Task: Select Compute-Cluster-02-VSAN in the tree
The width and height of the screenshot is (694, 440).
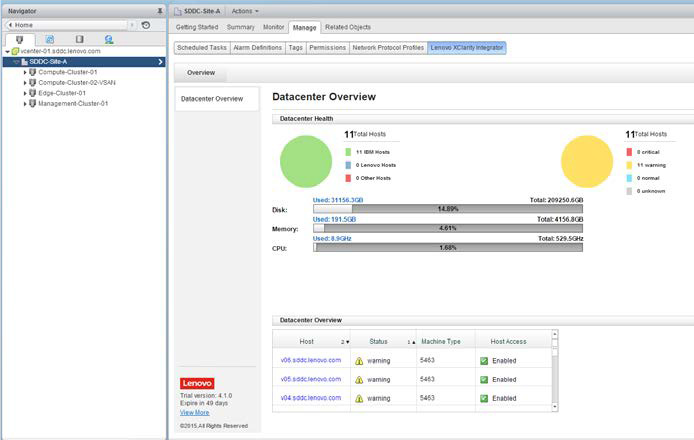Action: [77, 83]
